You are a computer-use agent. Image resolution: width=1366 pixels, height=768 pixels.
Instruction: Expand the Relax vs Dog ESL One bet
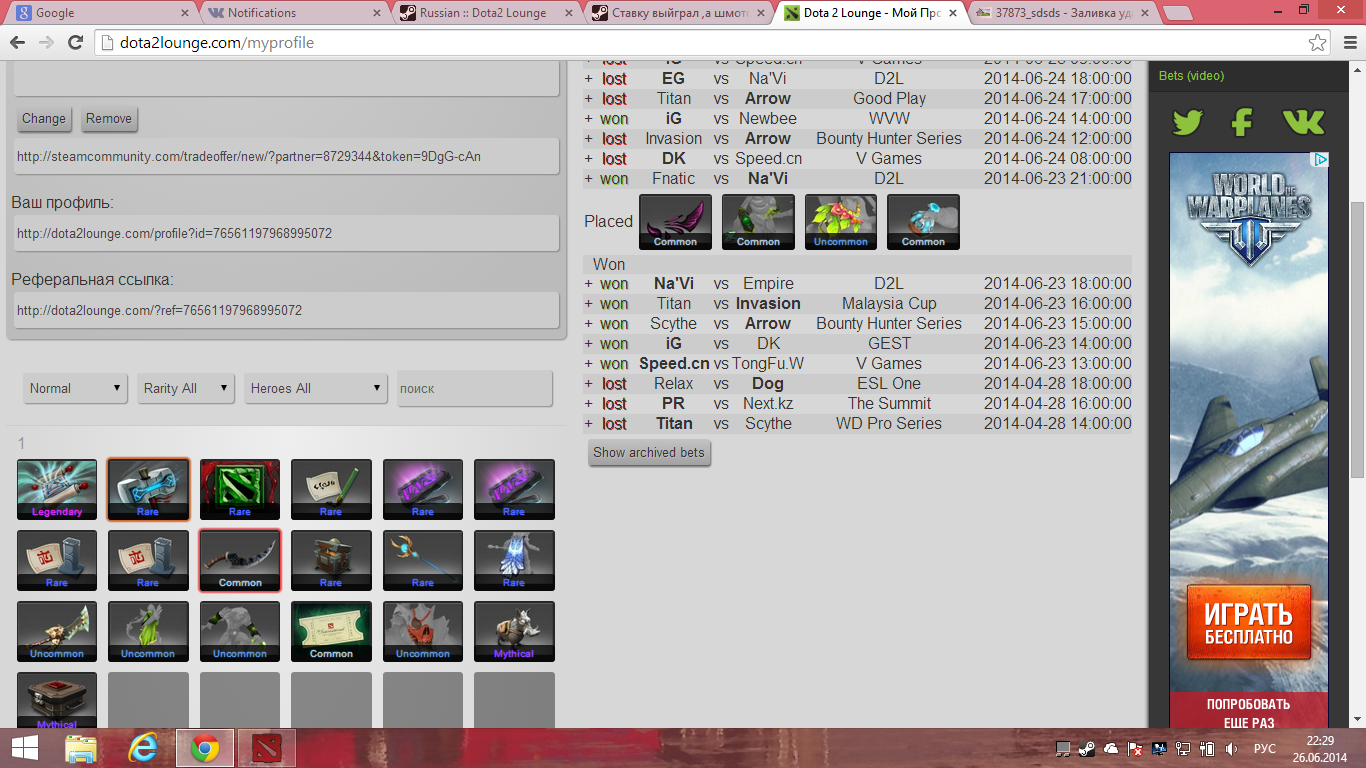(589, 384)
